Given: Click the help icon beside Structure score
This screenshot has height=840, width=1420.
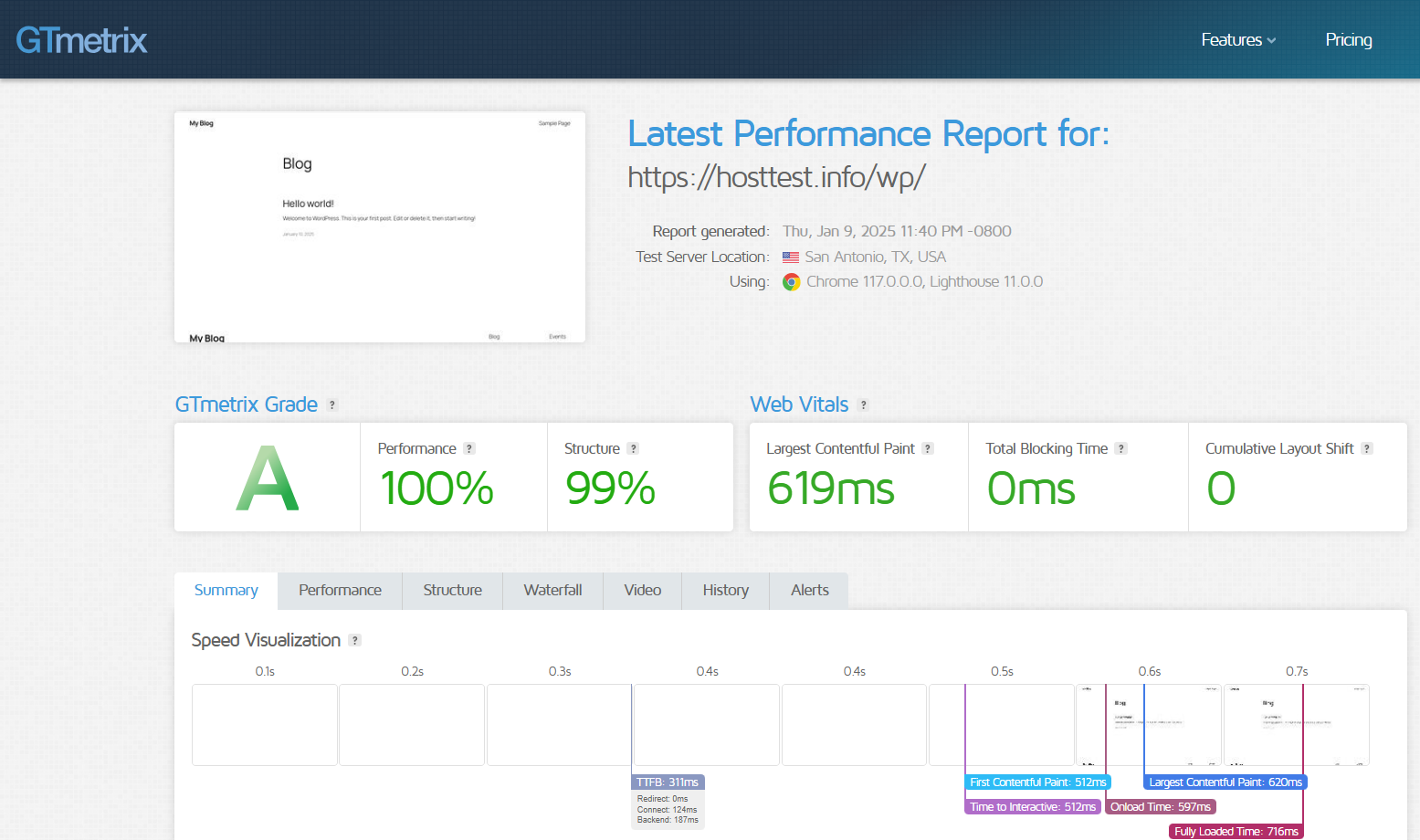Looking at the screenshot, I should [x=633, y=449].
